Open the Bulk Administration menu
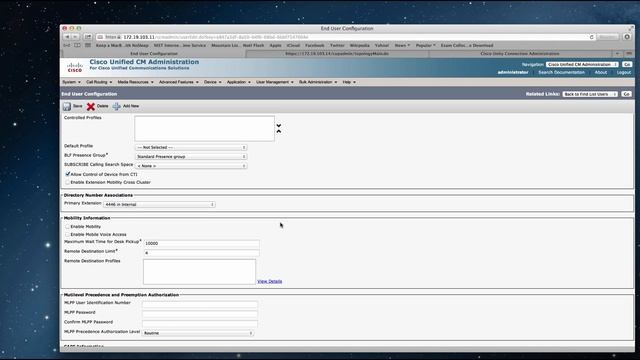The image size is (640, 360). click(318, 82)
